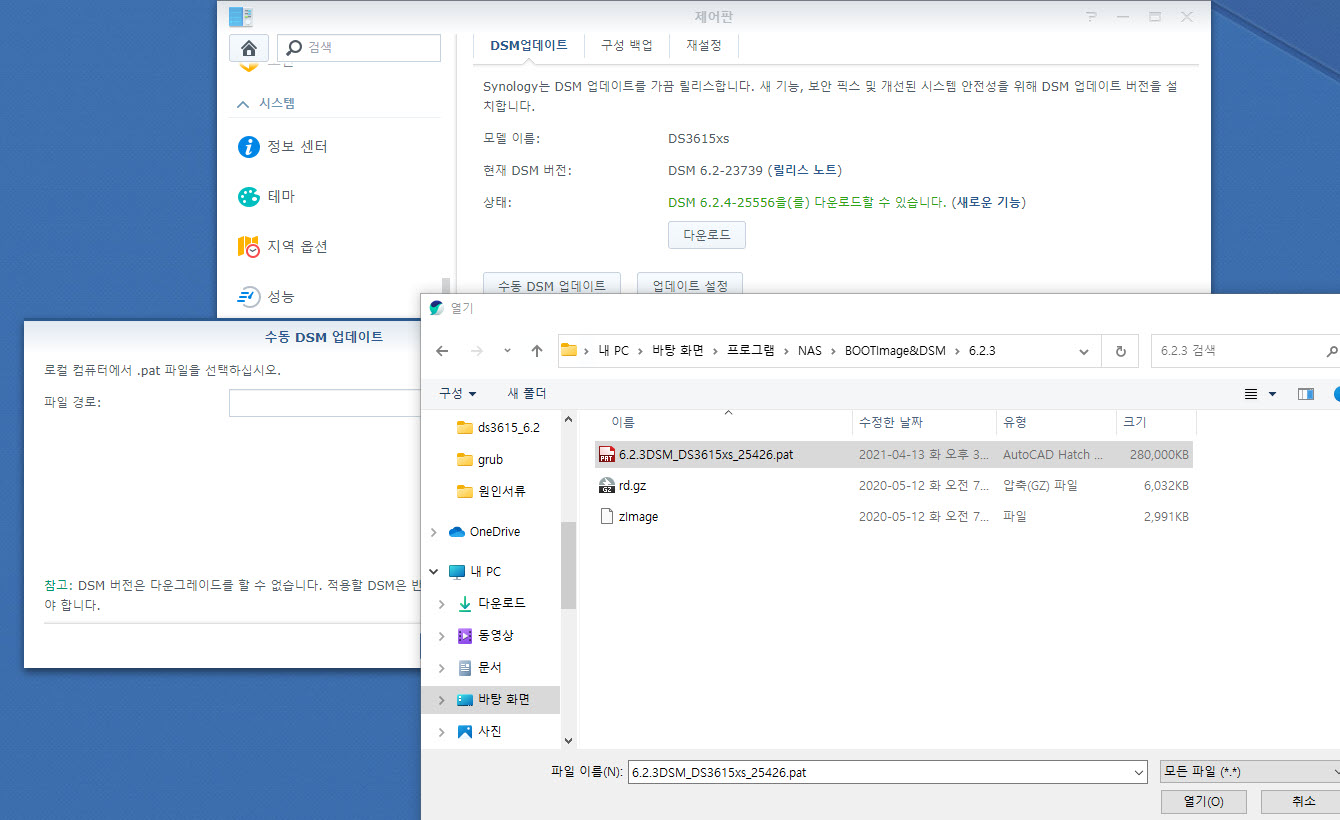The height and width of the screenshot is (820, 1340).
Task: Click the 내 PC computer icon in tree
Action: (x=457, y=572)
